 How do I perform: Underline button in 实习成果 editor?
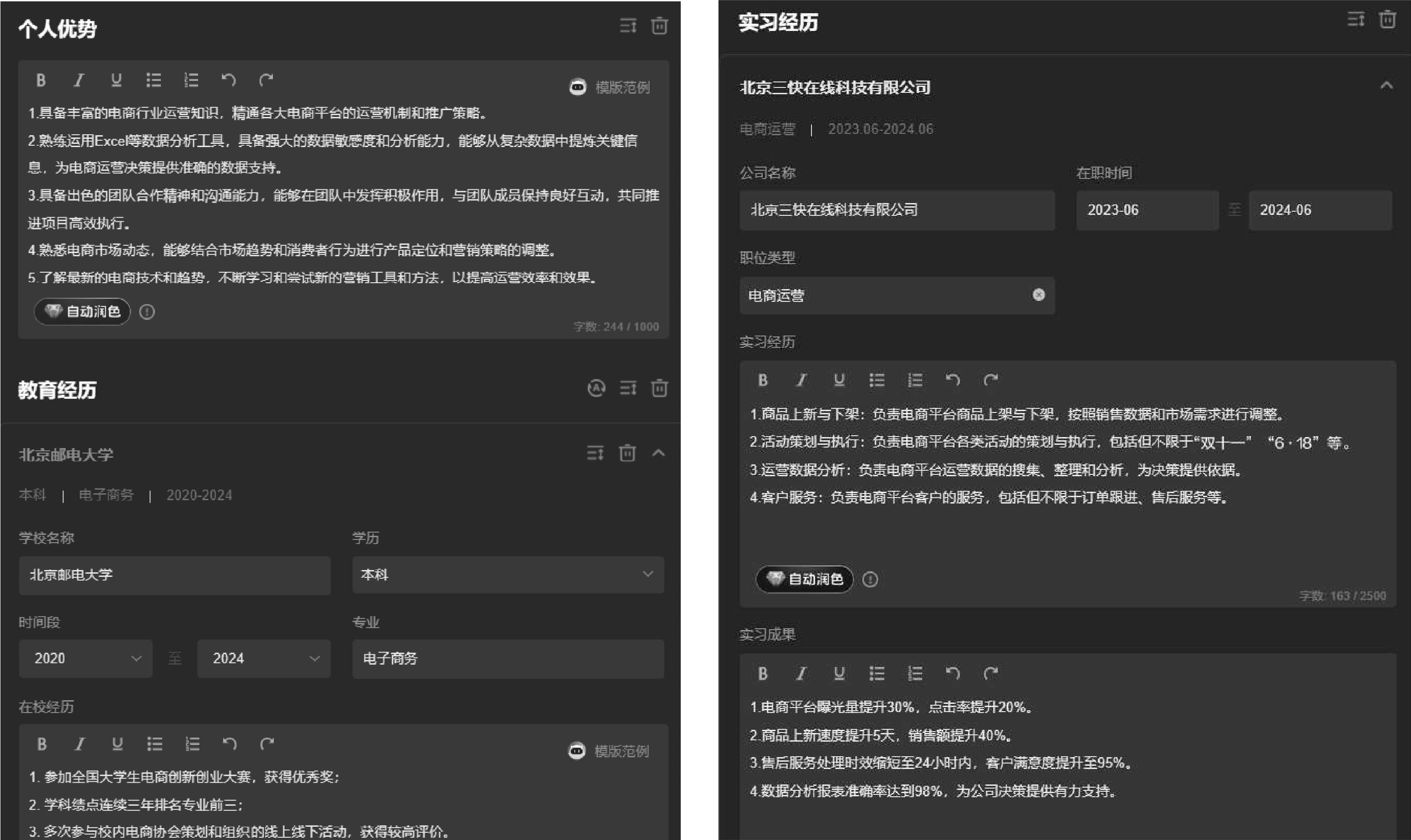coord(839,673)
